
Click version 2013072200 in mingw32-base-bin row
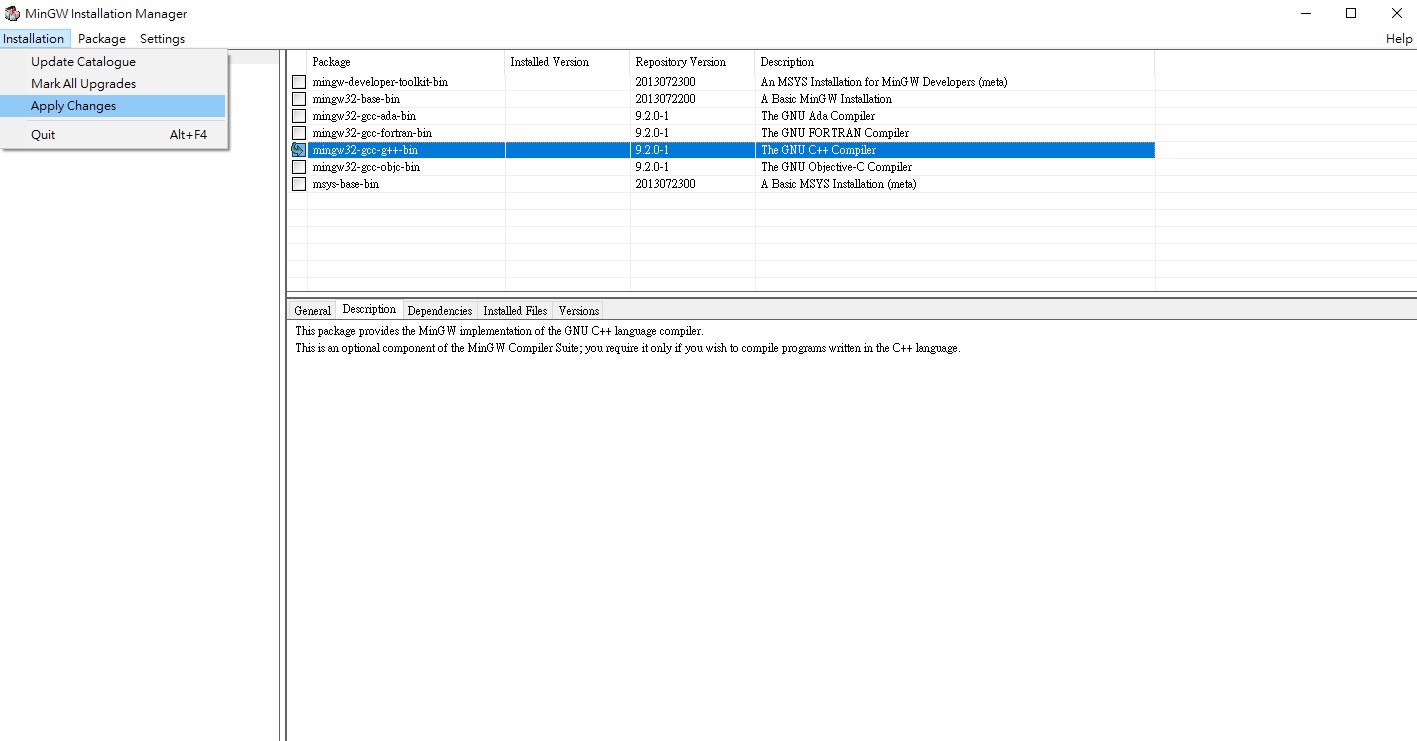pos(665,99)
